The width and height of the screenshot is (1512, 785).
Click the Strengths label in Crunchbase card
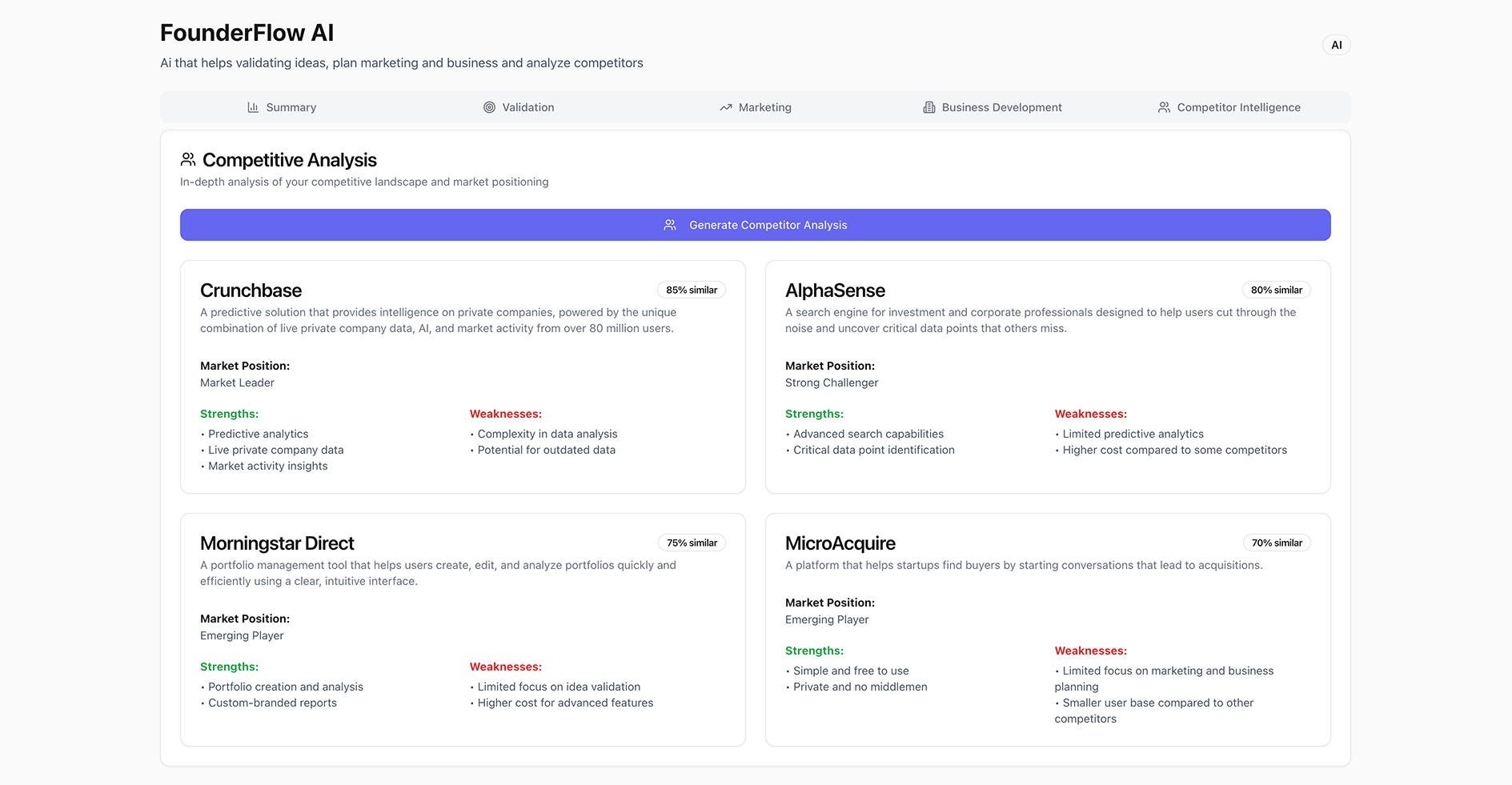(229, 414)
